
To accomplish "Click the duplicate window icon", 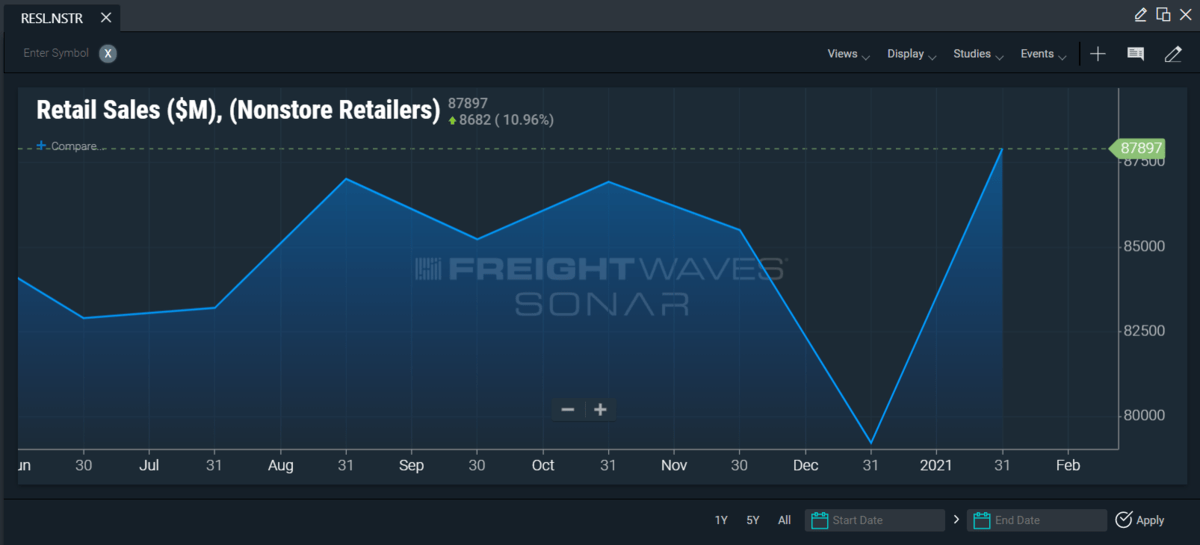I will tap(1163, 14).
